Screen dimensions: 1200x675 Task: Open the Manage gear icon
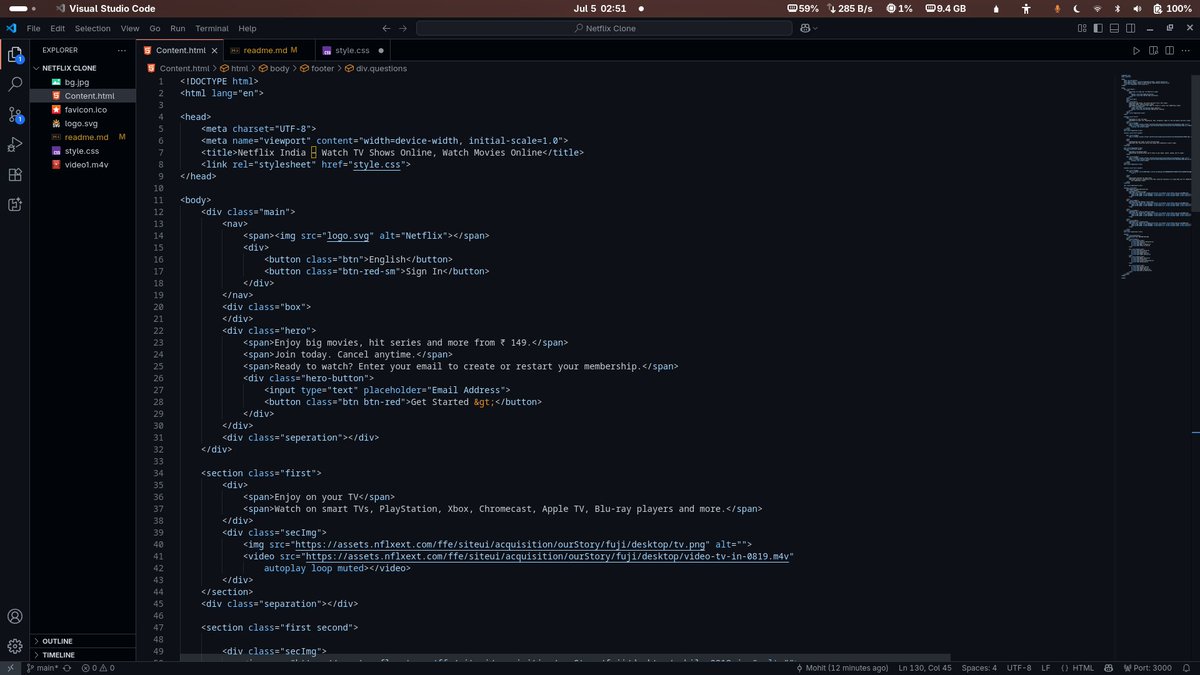click(15, 646)
